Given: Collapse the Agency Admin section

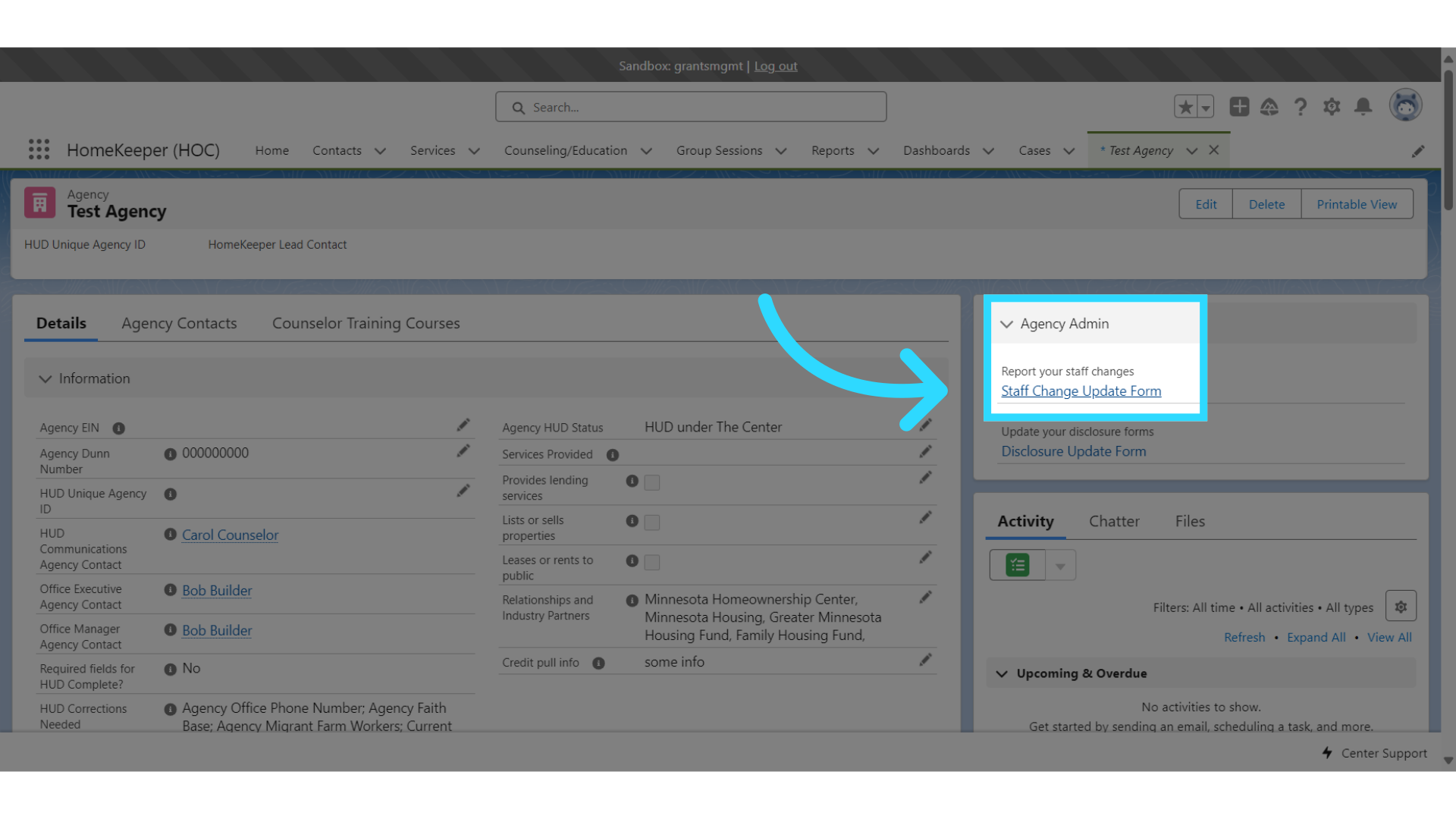Looking at the screenshot, I should point(1006,324).
